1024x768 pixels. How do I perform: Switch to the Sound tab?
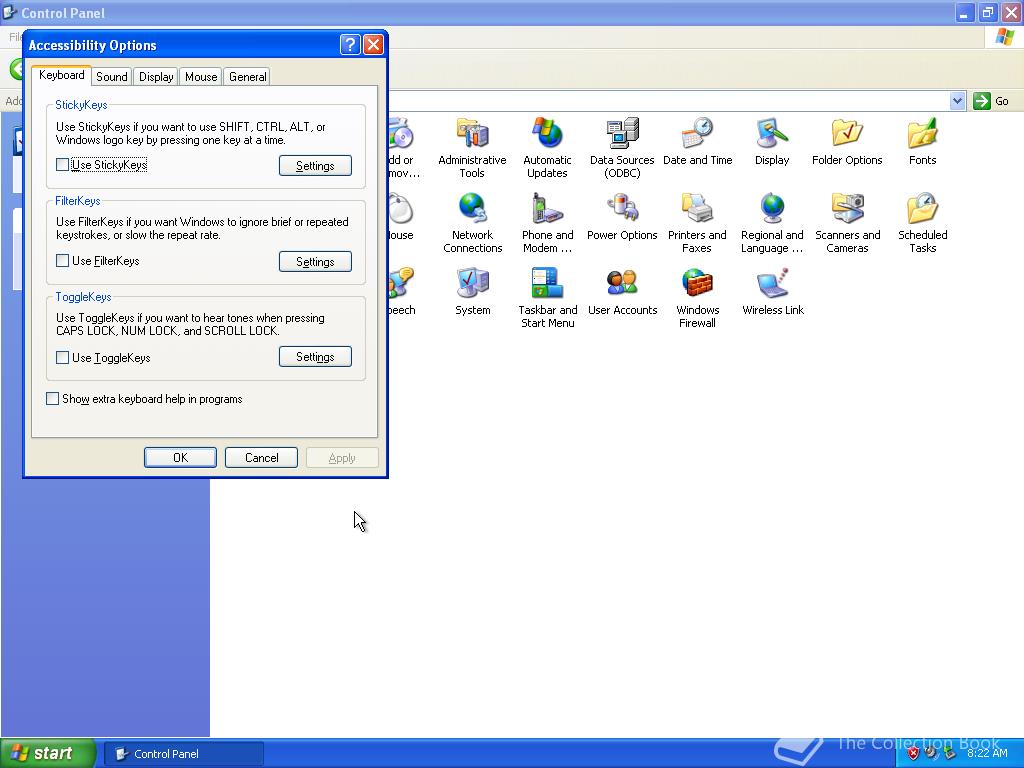pos(112,76)
